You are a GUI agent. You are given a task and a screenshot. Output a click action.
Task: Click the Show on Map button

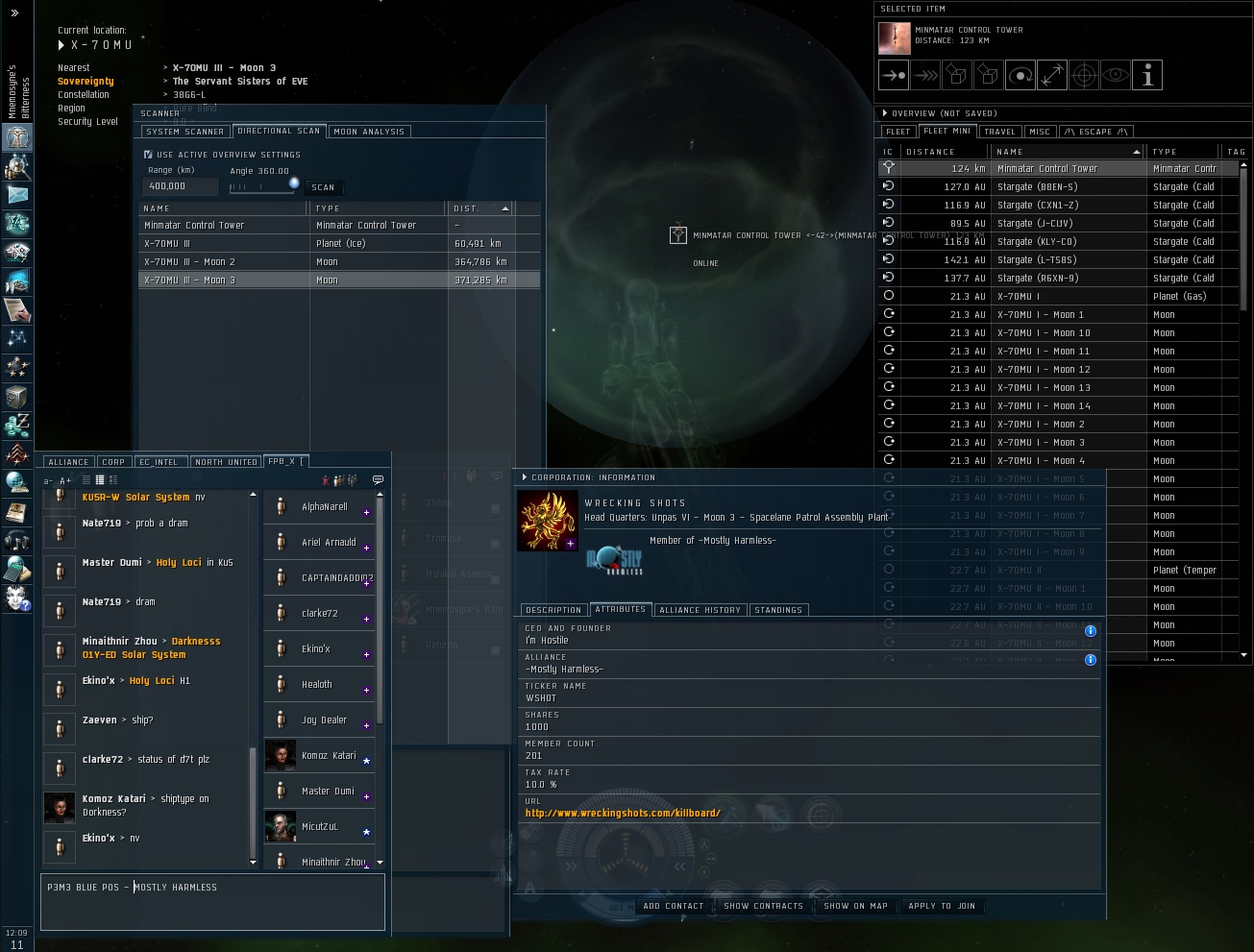click(x=855, y=906)
